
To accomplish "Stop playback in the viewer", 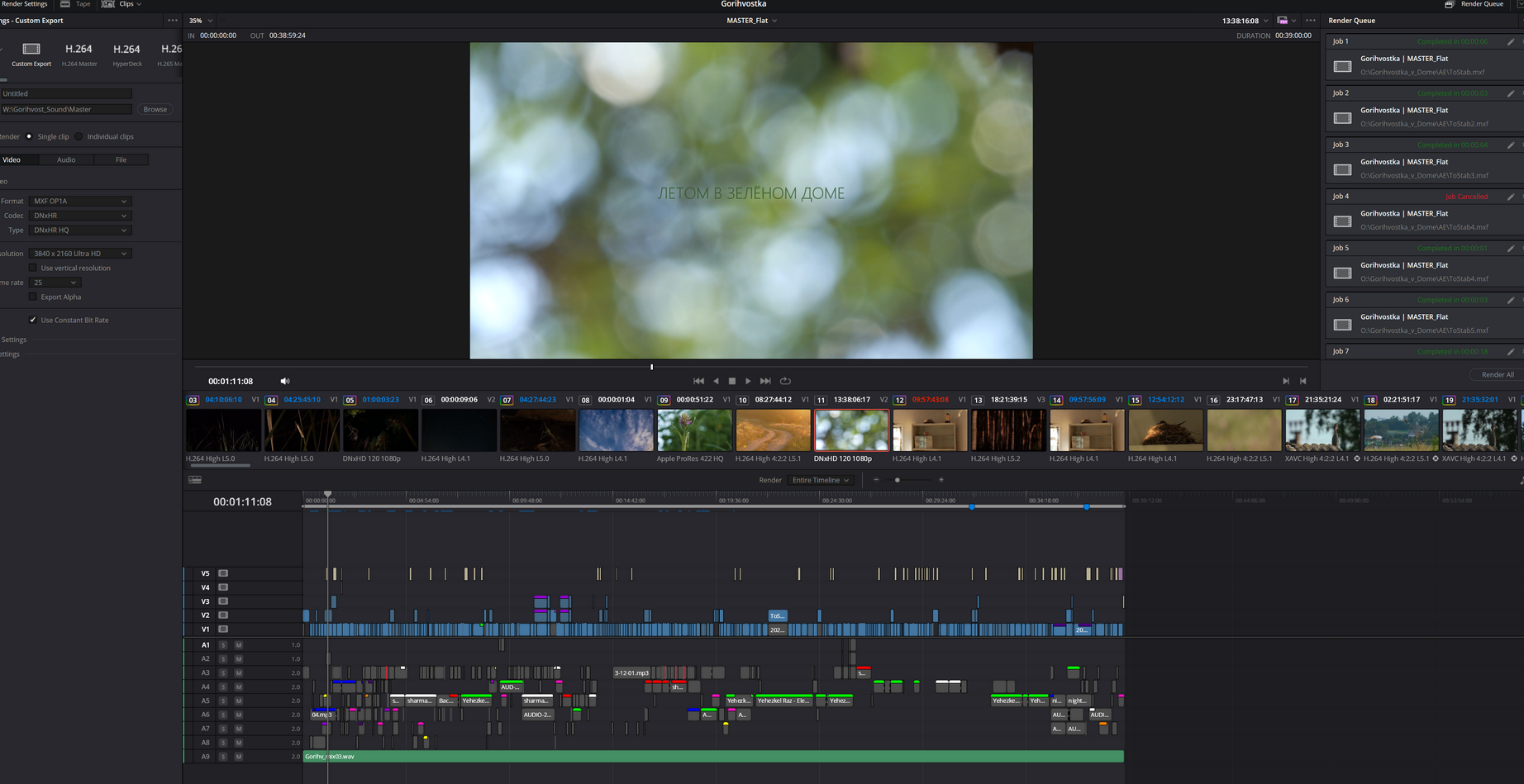I will [732, 382].
